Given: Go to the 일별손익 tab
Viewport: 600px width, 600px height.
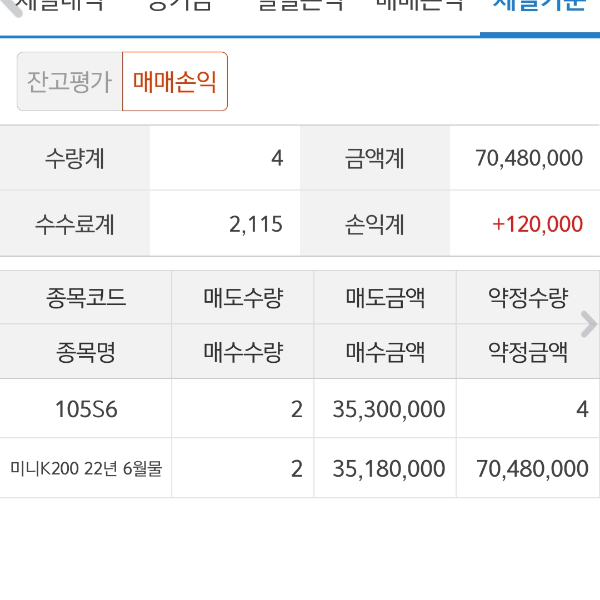Looking at the screenshot, I should [x=300, y=6].
